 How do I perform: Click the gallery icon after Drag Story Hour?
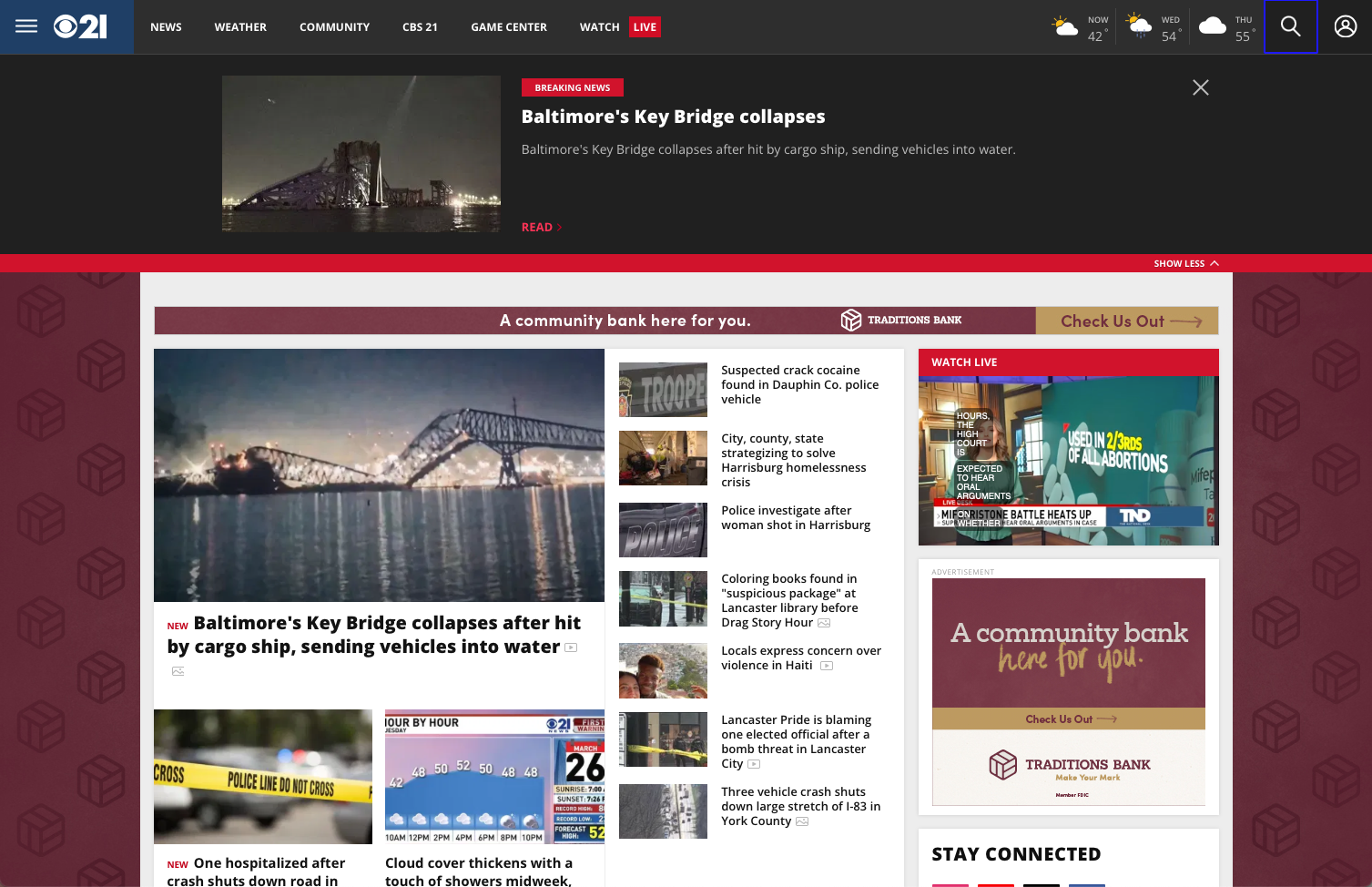pos(824,623)
